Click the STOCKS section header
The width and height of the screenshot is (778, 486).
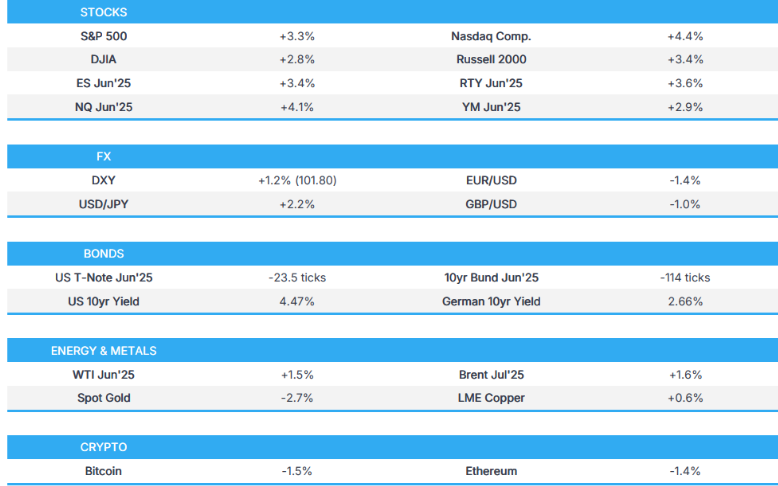(103, 12)
